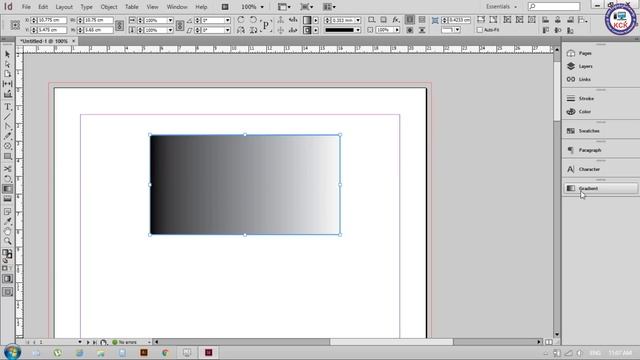Open effects (fx) button in control bar
This screenshot has height=360, width=640.
point(396,20)
